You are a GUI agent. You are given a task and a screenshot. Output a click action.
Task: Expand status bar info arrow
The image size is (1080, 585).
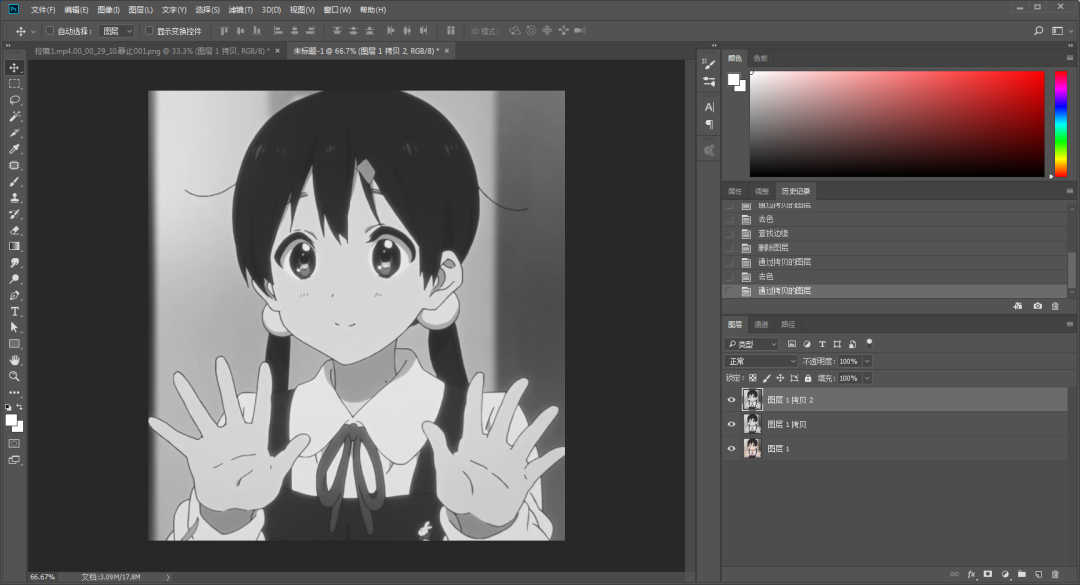point(168,577)
